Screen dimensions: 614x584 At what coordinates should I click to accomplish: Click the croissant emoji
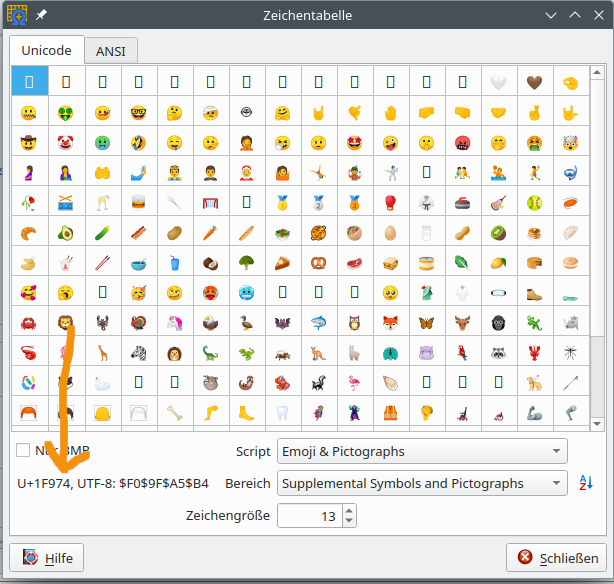[x=30, y=233]
